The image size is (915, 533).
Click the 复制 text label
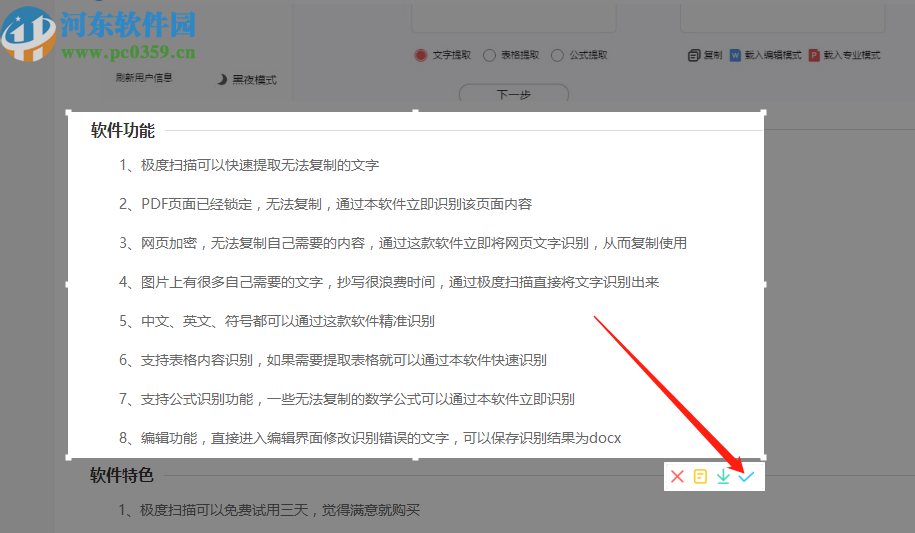tap(713, 55)
